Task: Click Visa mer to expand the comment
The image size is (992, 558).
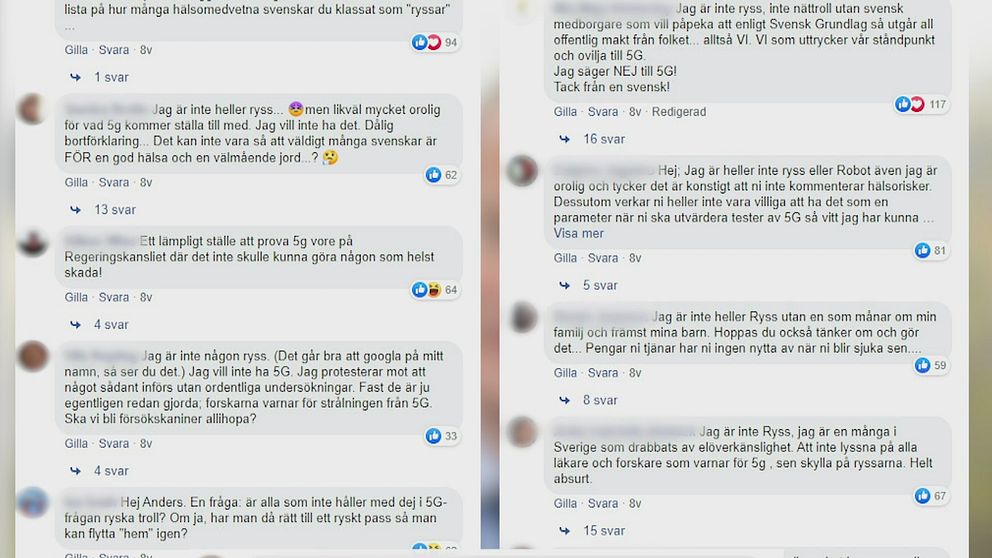Action: (x=578, y=233)
